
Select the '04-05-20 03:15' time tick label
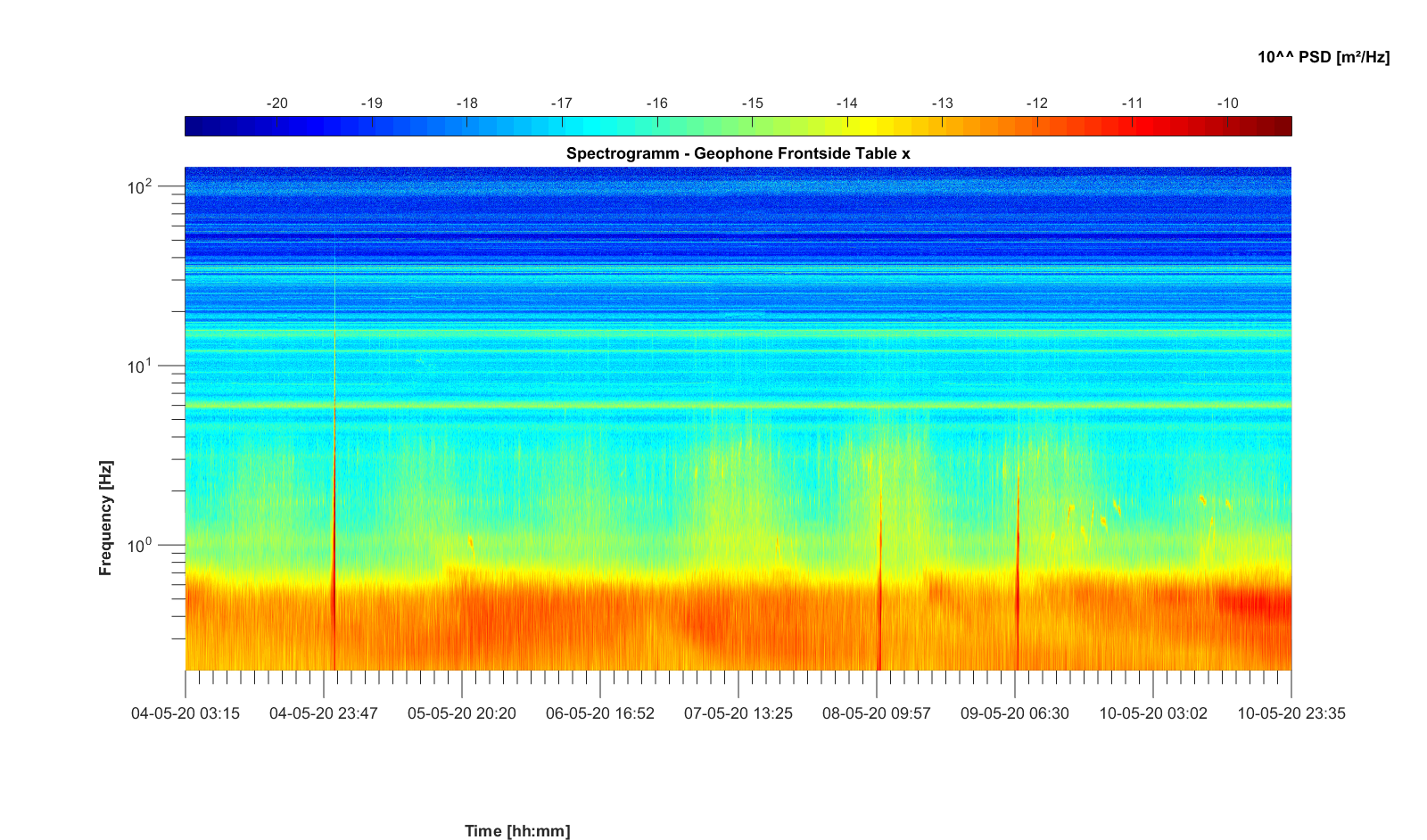click(x=186, y=713)
